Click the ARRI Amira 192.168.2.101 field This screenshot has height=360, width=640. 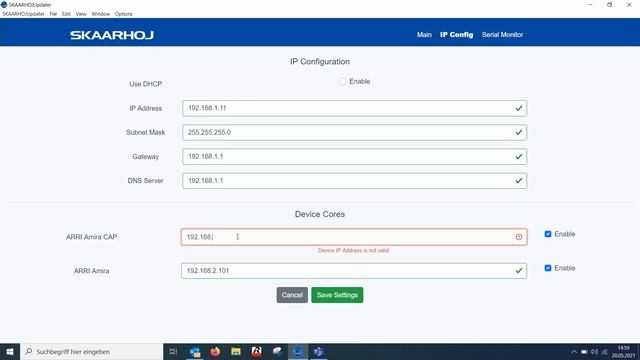[354, 271]
